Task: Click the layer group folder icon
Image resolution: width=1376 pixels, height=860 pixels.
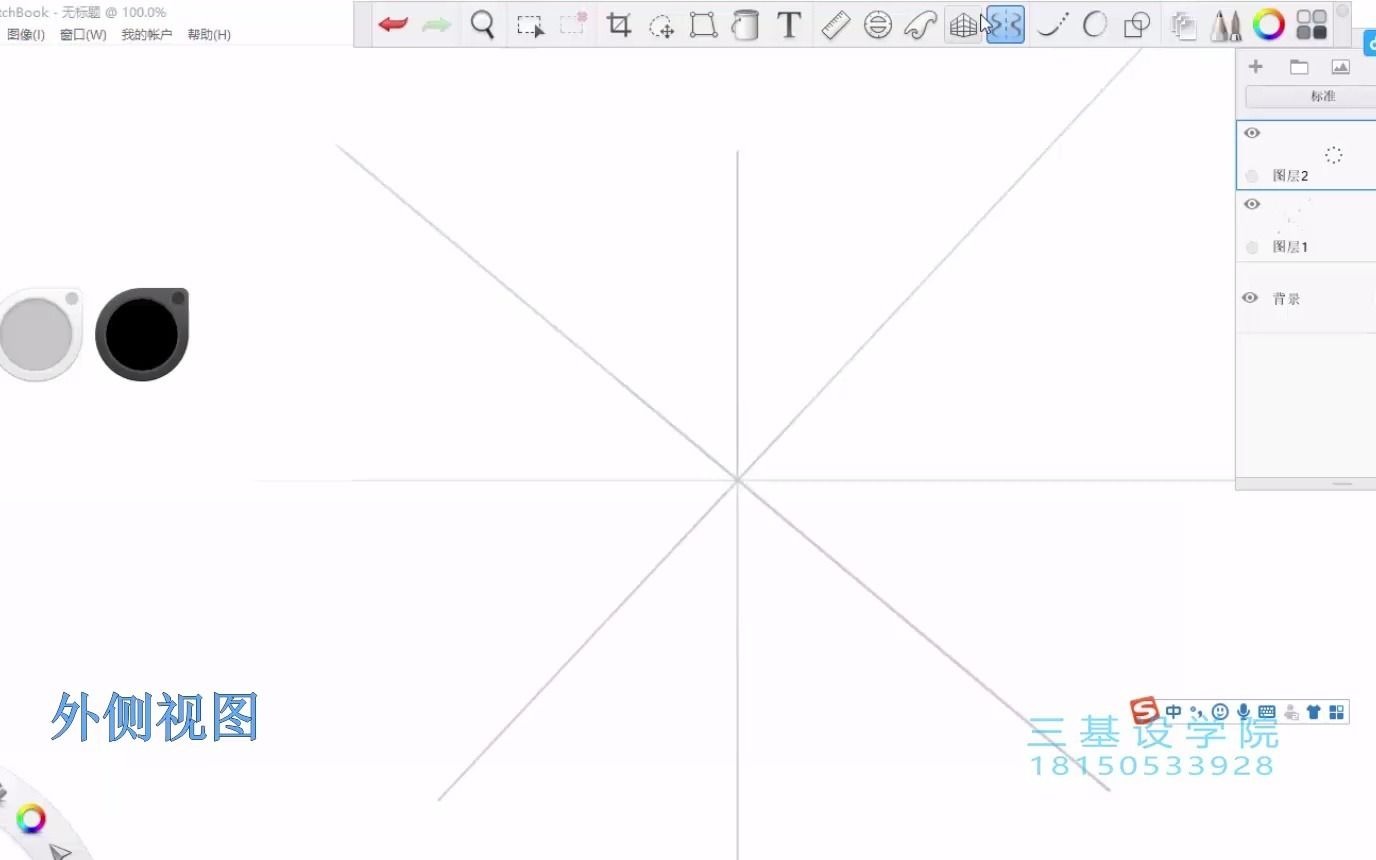Action: click(x=1299, y=67)
